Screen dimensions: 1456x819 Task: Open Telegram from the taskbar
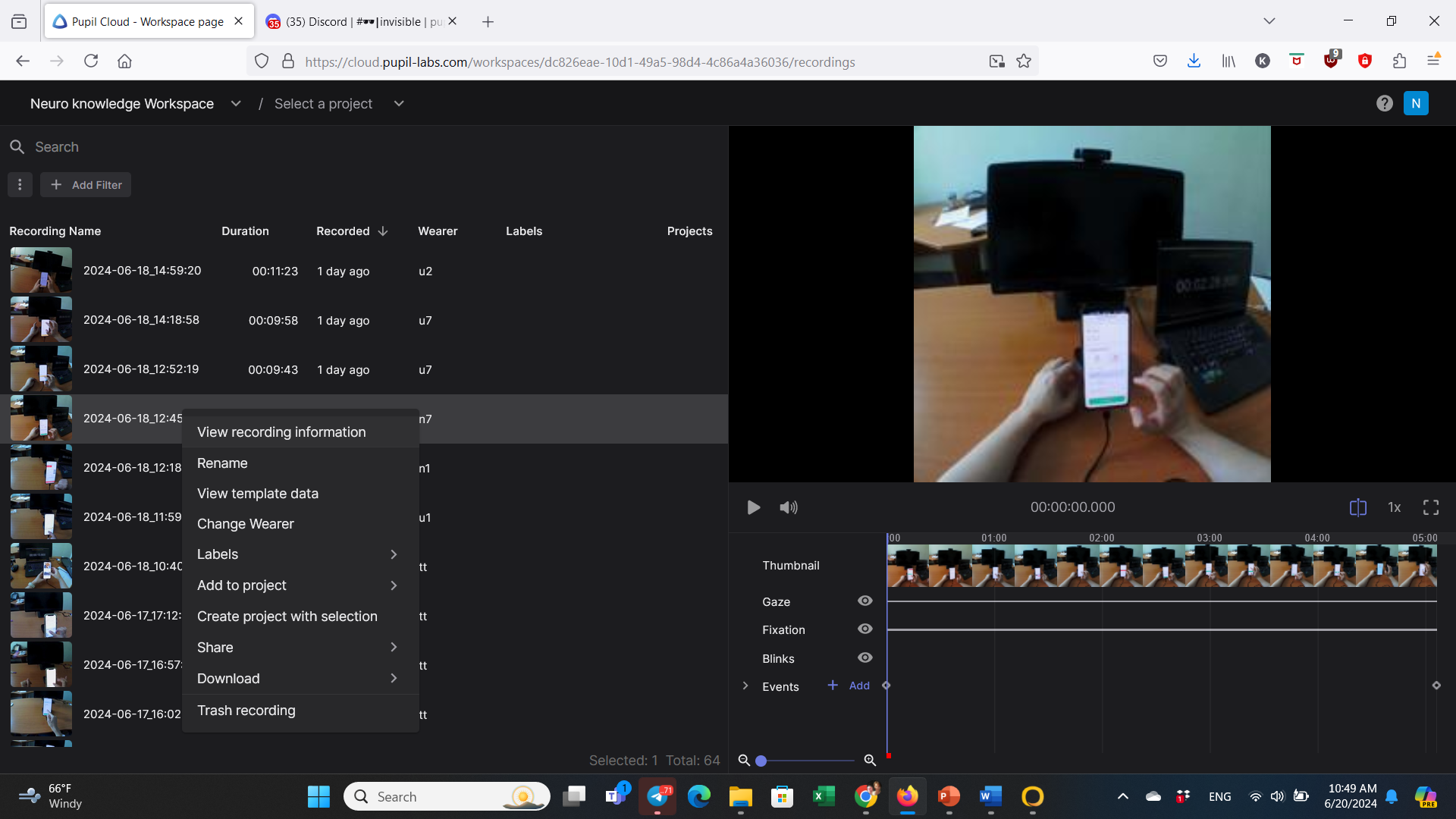pos(657,796)
